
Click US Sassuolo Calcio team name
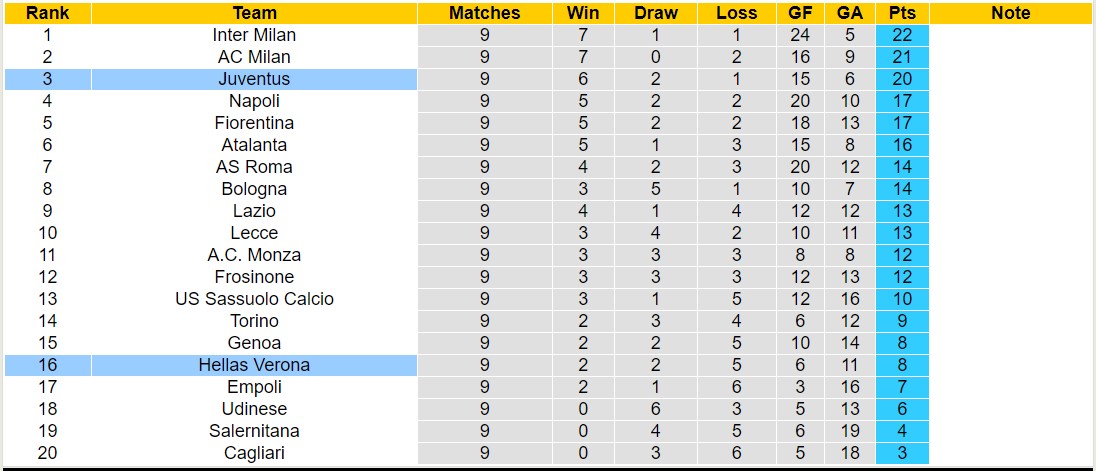coord(254,299)
